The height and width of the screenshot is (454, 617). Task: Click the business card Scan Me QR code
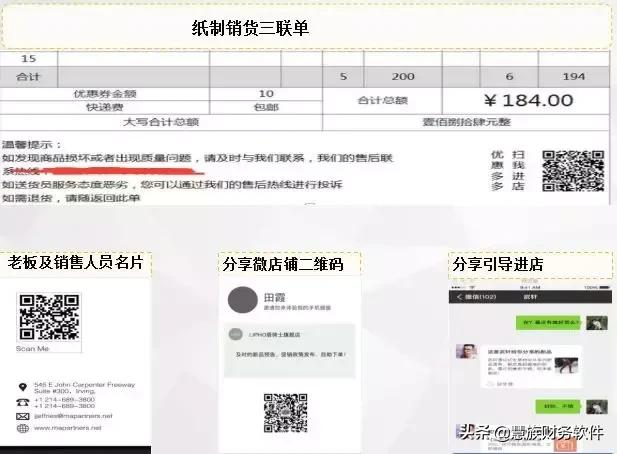tap(49, 317)
